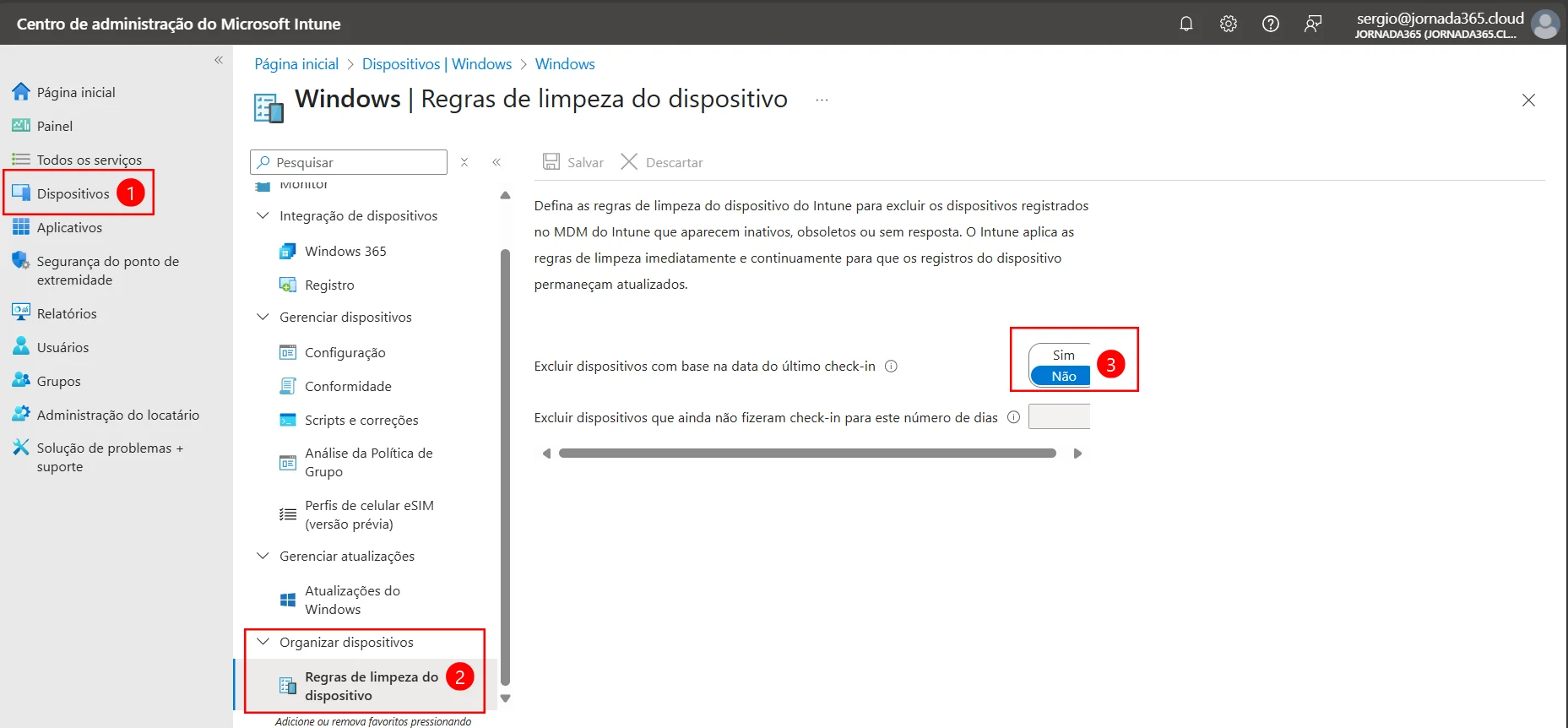Click the Configuração profile icon
The height and width of the screenshot is (728, 1568).
click(288, 352)
